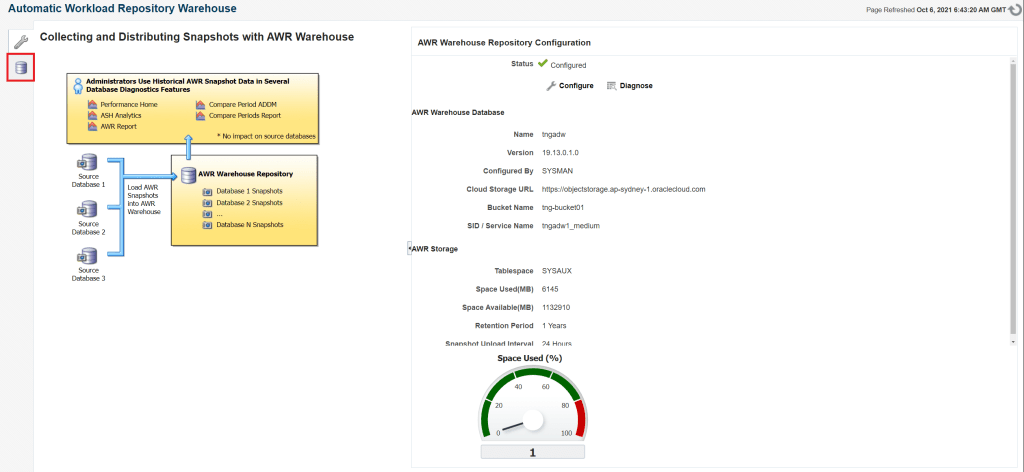Viewport: 1024px width, 472px height.
Task: Click the Performance Home icon in diagram
Action: [93, 104]
